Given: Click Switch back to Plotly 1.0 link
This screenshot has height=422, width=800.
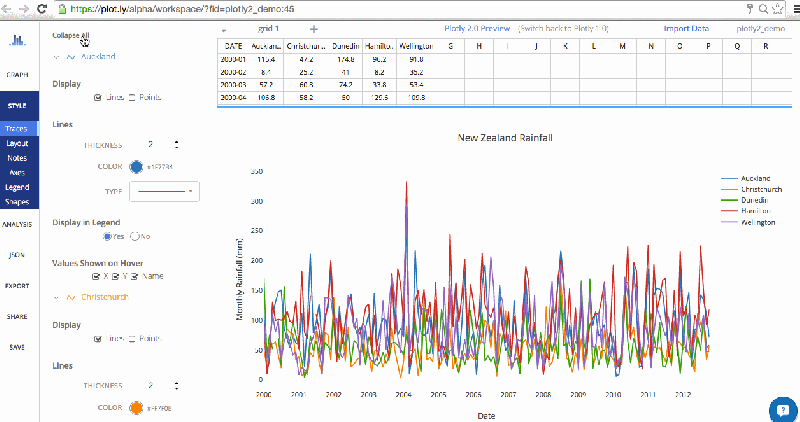Looking at the screenshot, I should [x=563, y=29].
